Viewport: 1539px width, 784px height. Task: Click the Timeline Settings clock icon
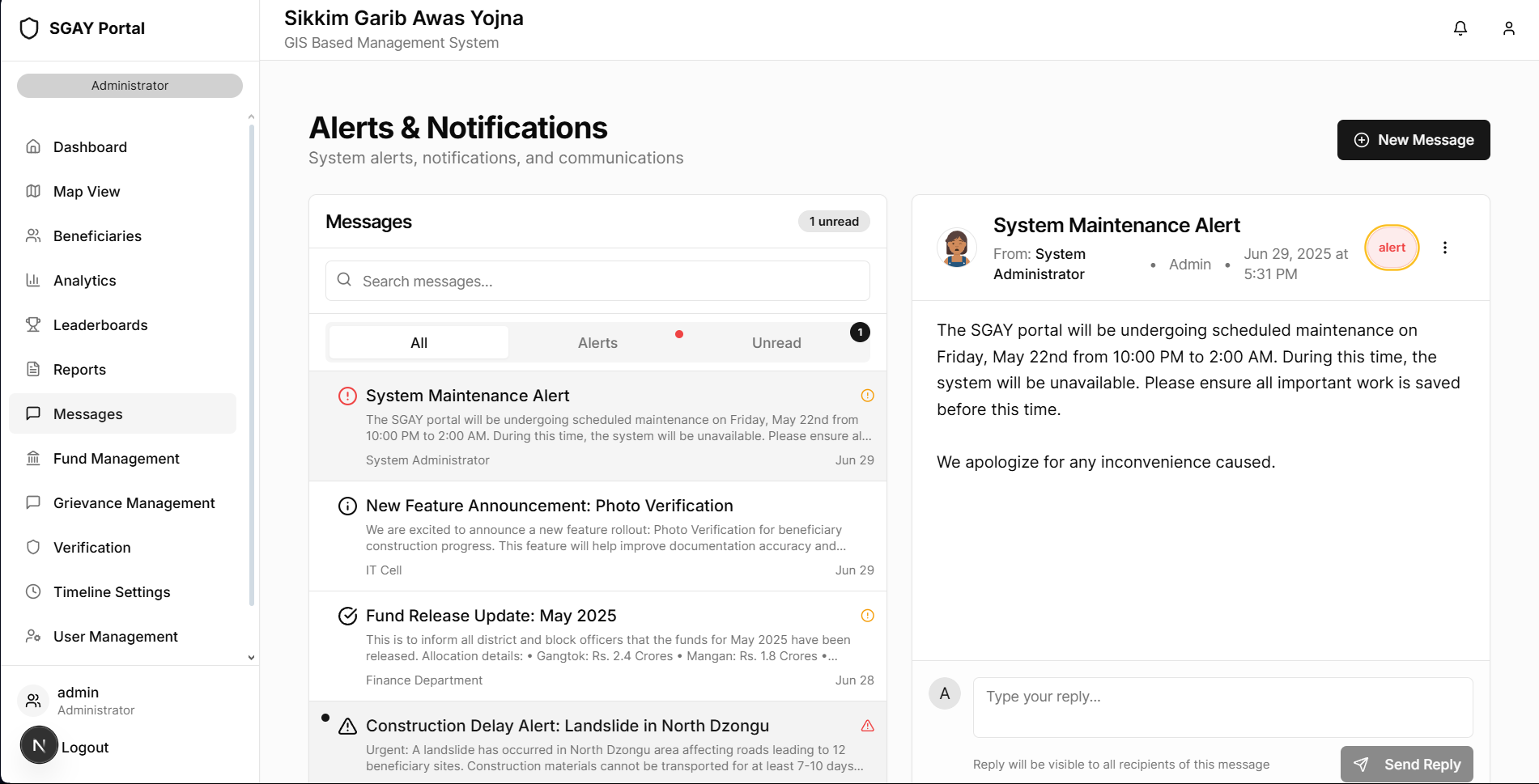[x=33, y=591]
